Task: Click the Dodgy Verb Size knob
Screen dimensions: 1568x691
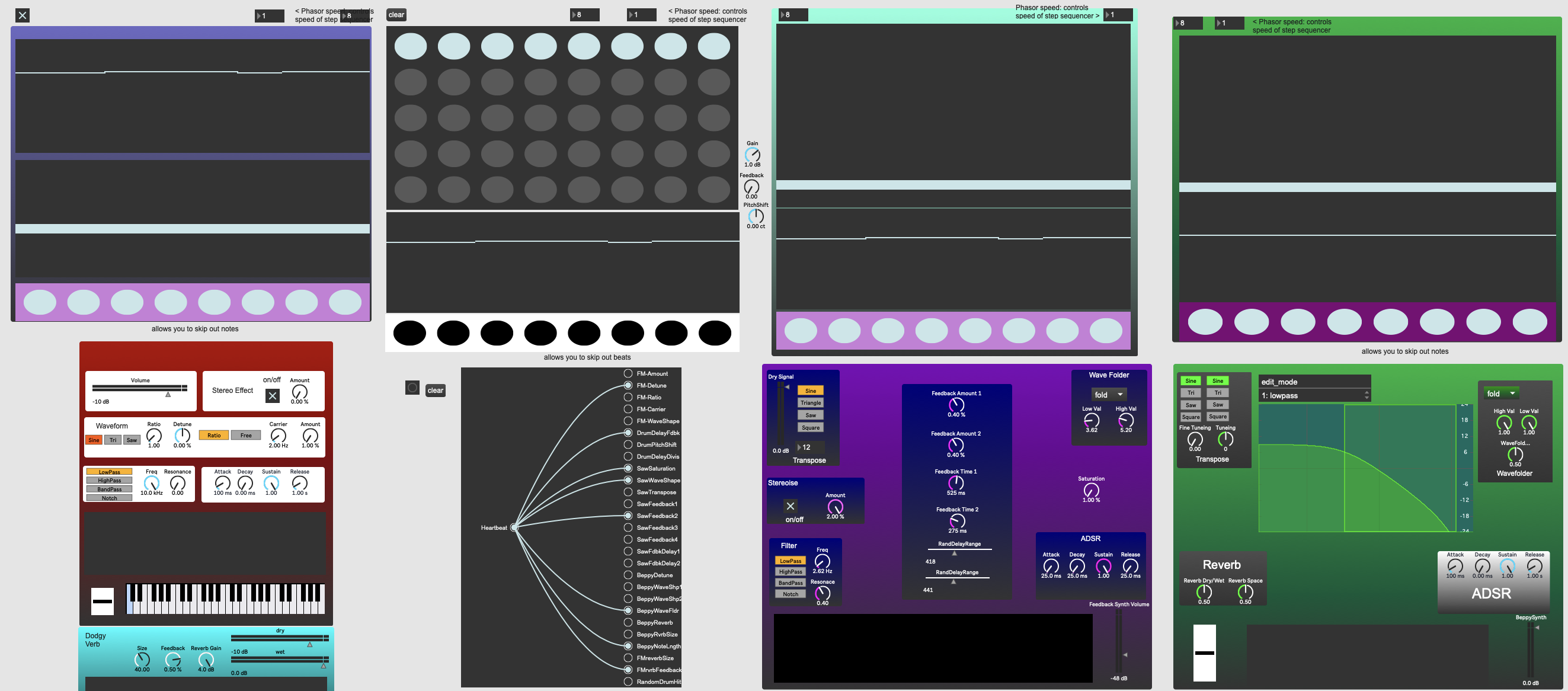Action: coord(142,660)
